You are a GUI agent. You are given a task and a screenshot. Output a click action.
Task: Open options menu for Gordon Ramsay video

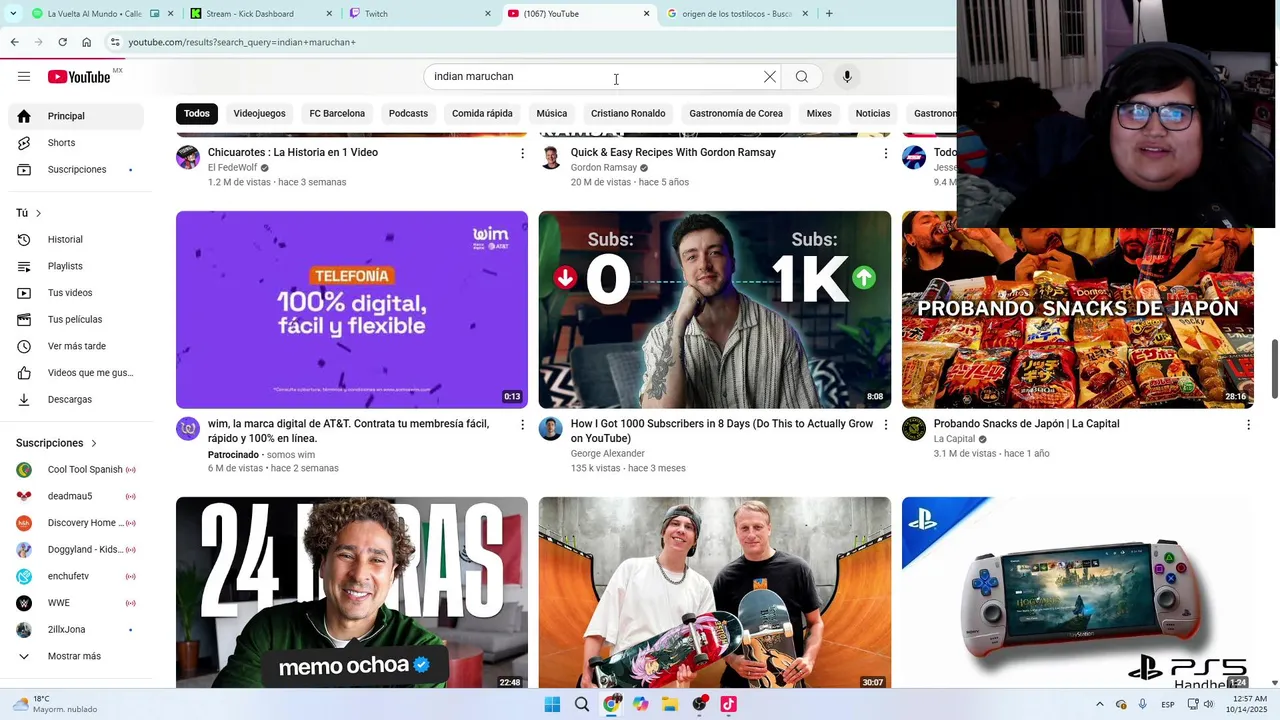885,153
